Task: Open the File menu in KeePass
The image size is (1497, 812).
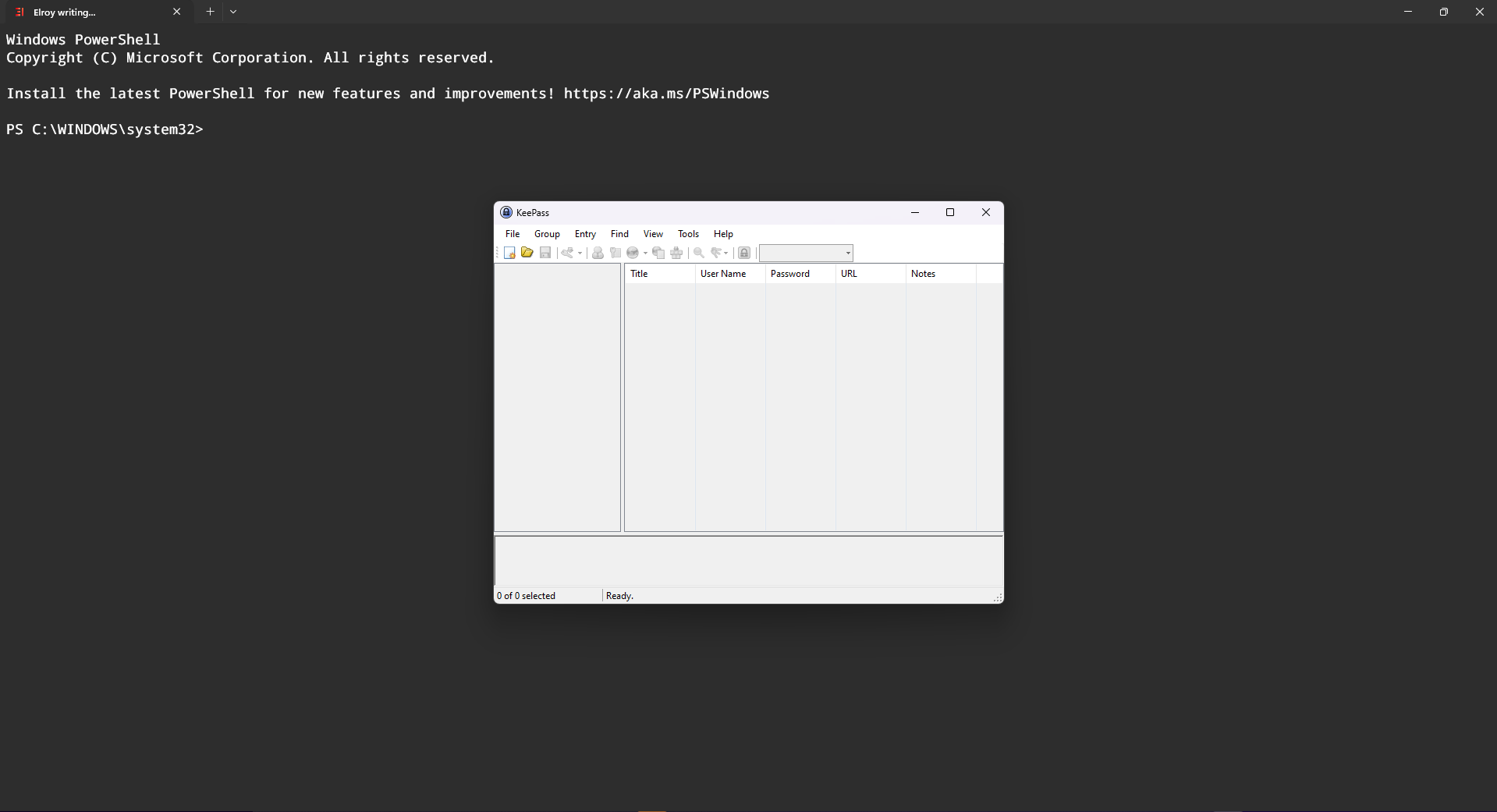Action: click(513, 234)
